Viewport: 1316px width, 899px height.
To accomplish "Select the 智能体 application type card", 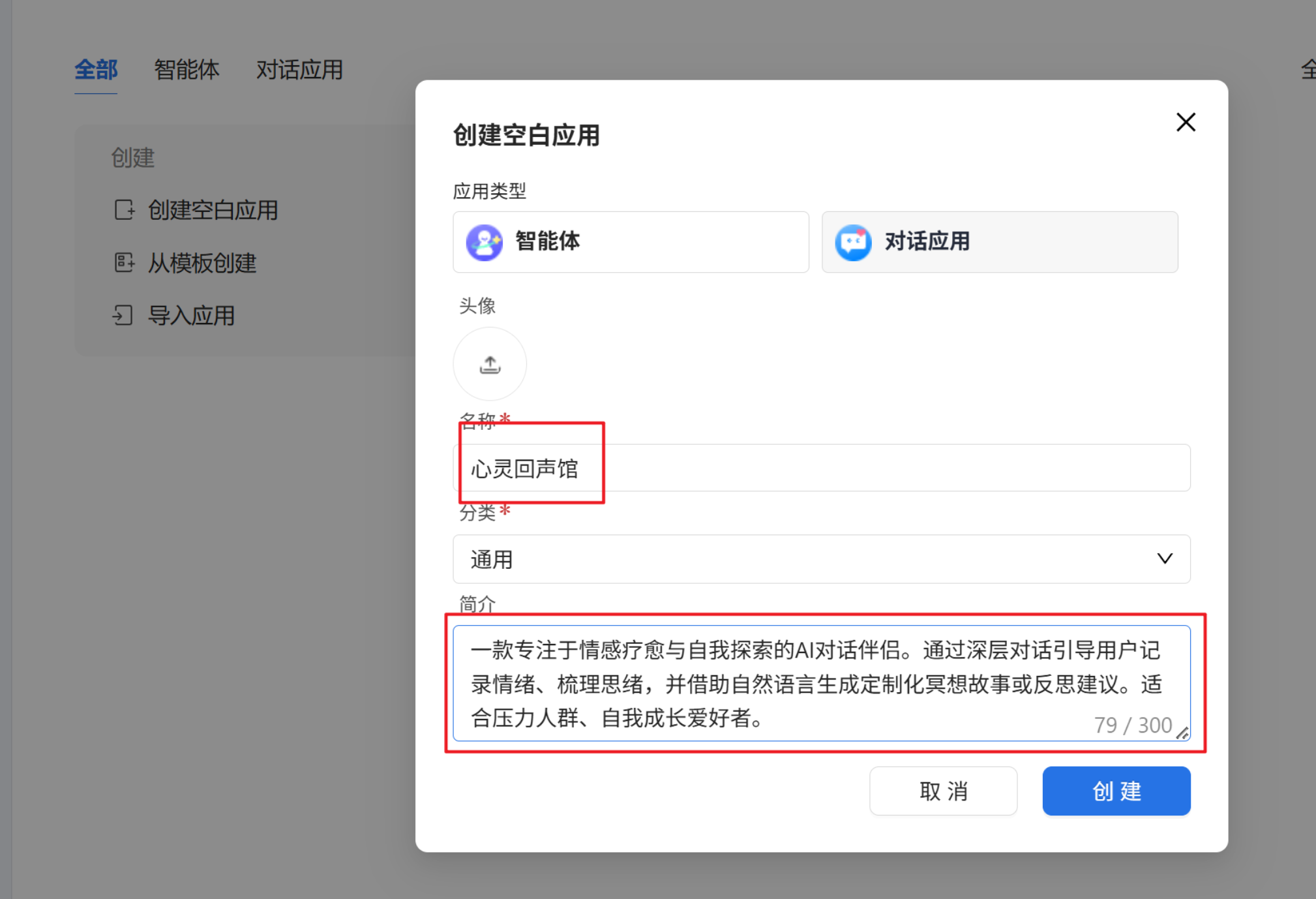I will click(x=630, y=241).
